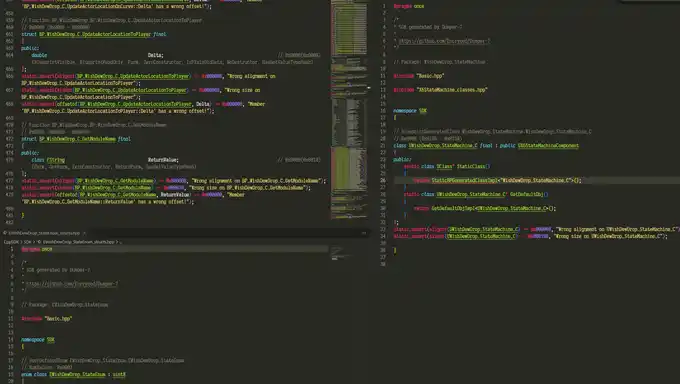Click the GetDefaultObj() function name
The height and width of the screenshot is (384, 680).
[529, 194]
